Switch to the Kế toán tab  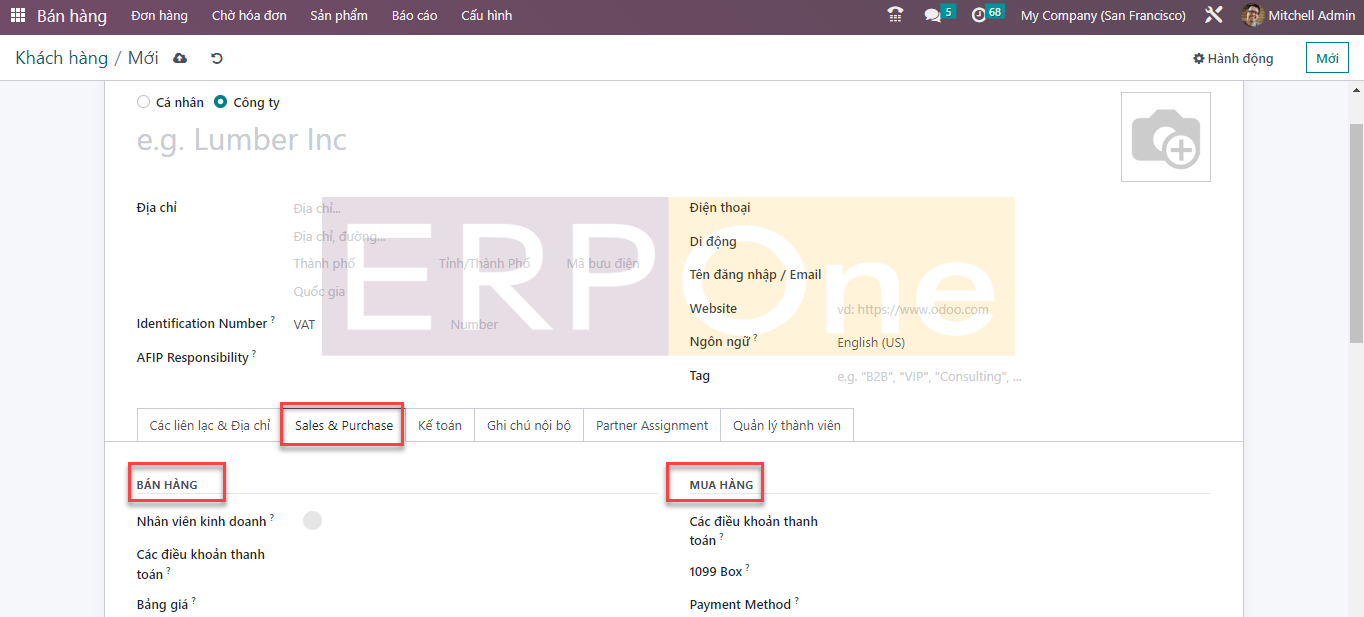click(x=440, y=426)
